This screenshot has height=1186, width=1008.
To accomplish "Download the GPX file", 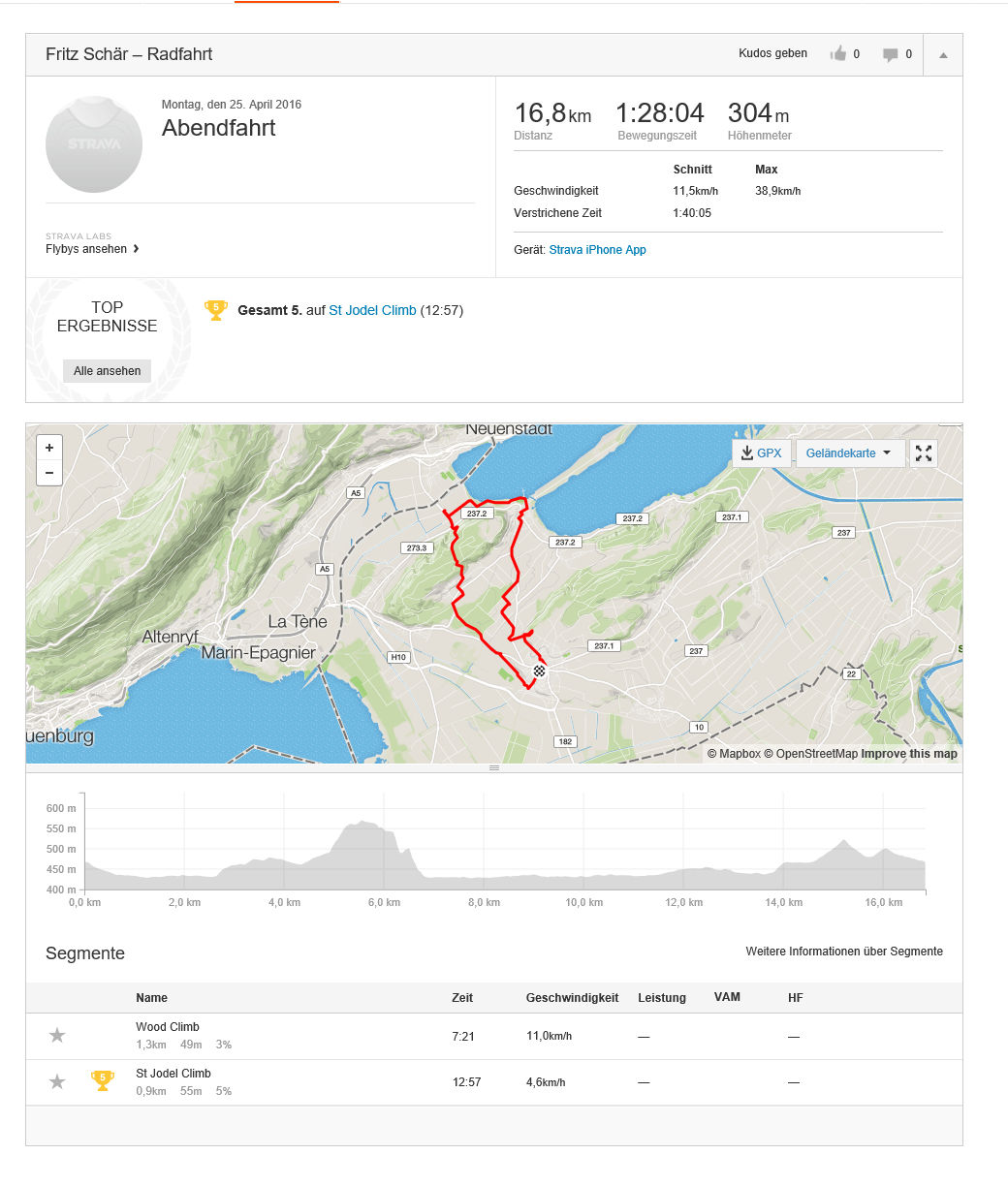I will click(761, 453).
